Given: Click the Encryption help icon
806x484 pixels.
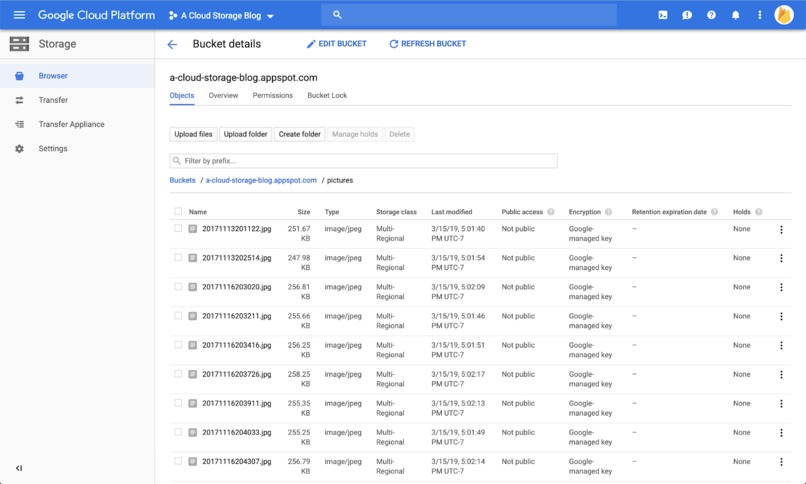Looking at the screenshot, I should coord(608,212).
